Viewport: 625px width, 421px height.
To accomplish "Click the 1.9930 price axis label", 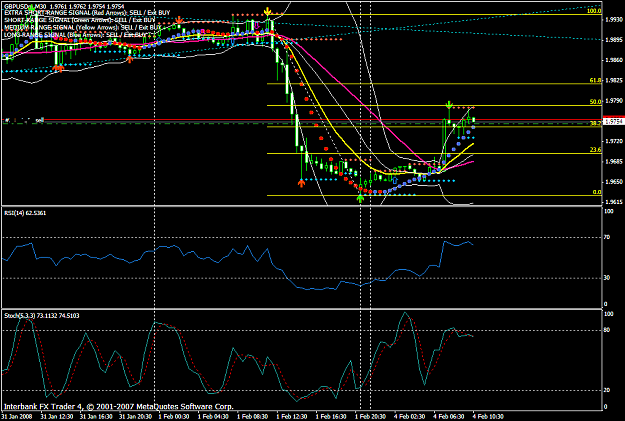I will click(x=614, y=20).
